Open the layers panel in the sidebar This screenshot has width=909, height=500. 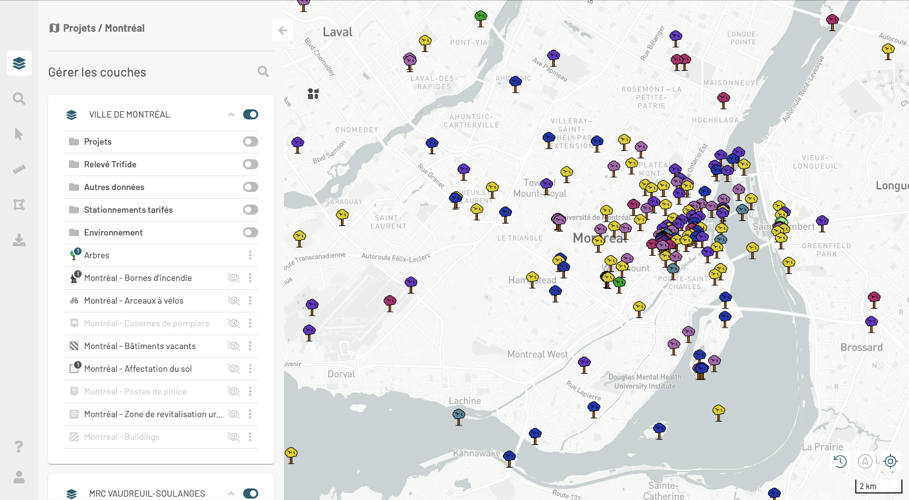pos(19,64)
